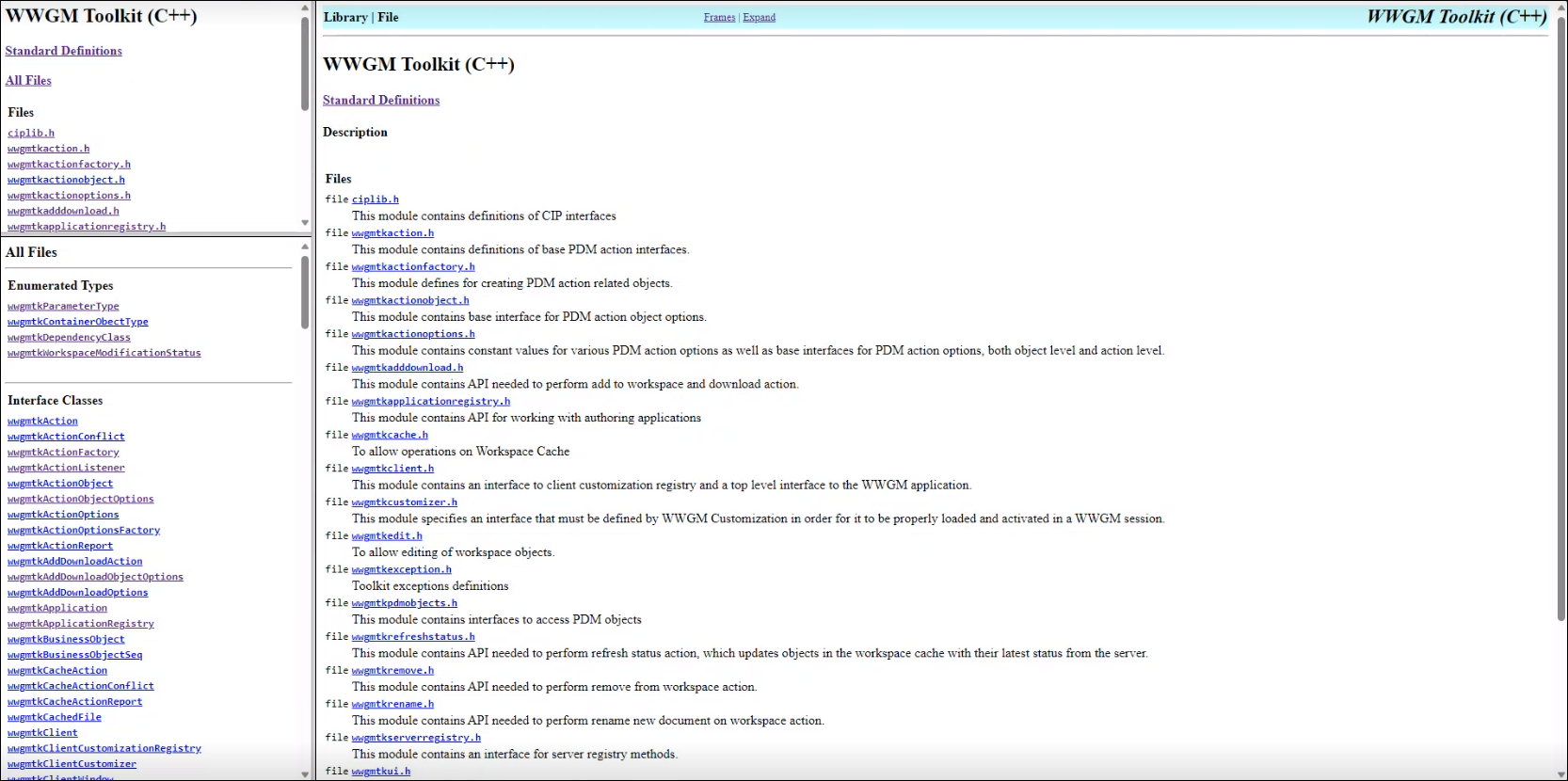
Task: Open the wwgmtkContainerObectType enumerated type
Action: coord(78,322)
